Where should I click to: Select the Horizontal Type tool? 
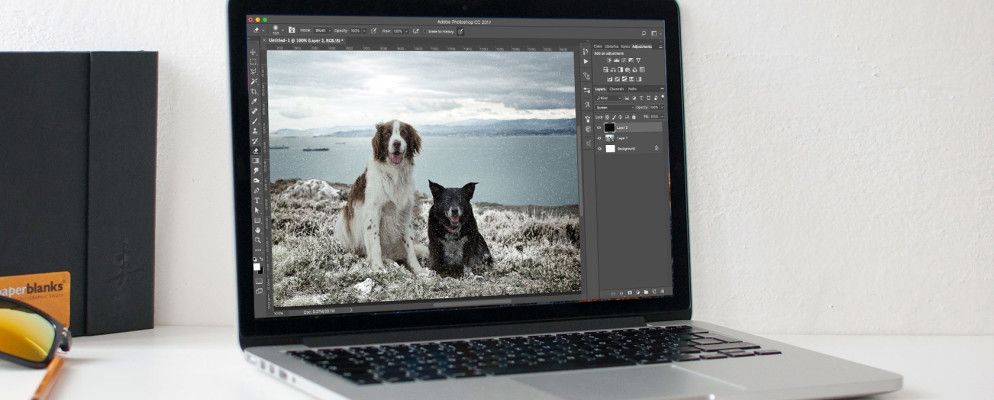tap(255, 200)
